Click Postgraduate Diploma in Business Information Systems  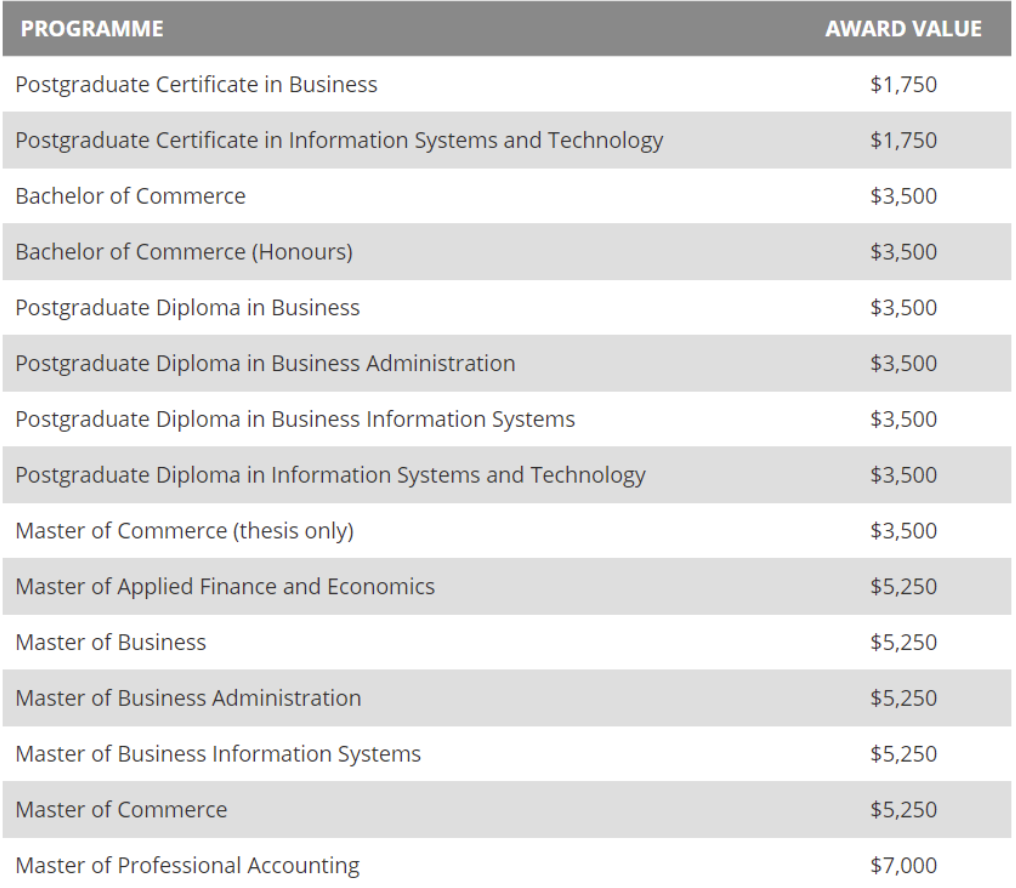click(x=295, y=419)
